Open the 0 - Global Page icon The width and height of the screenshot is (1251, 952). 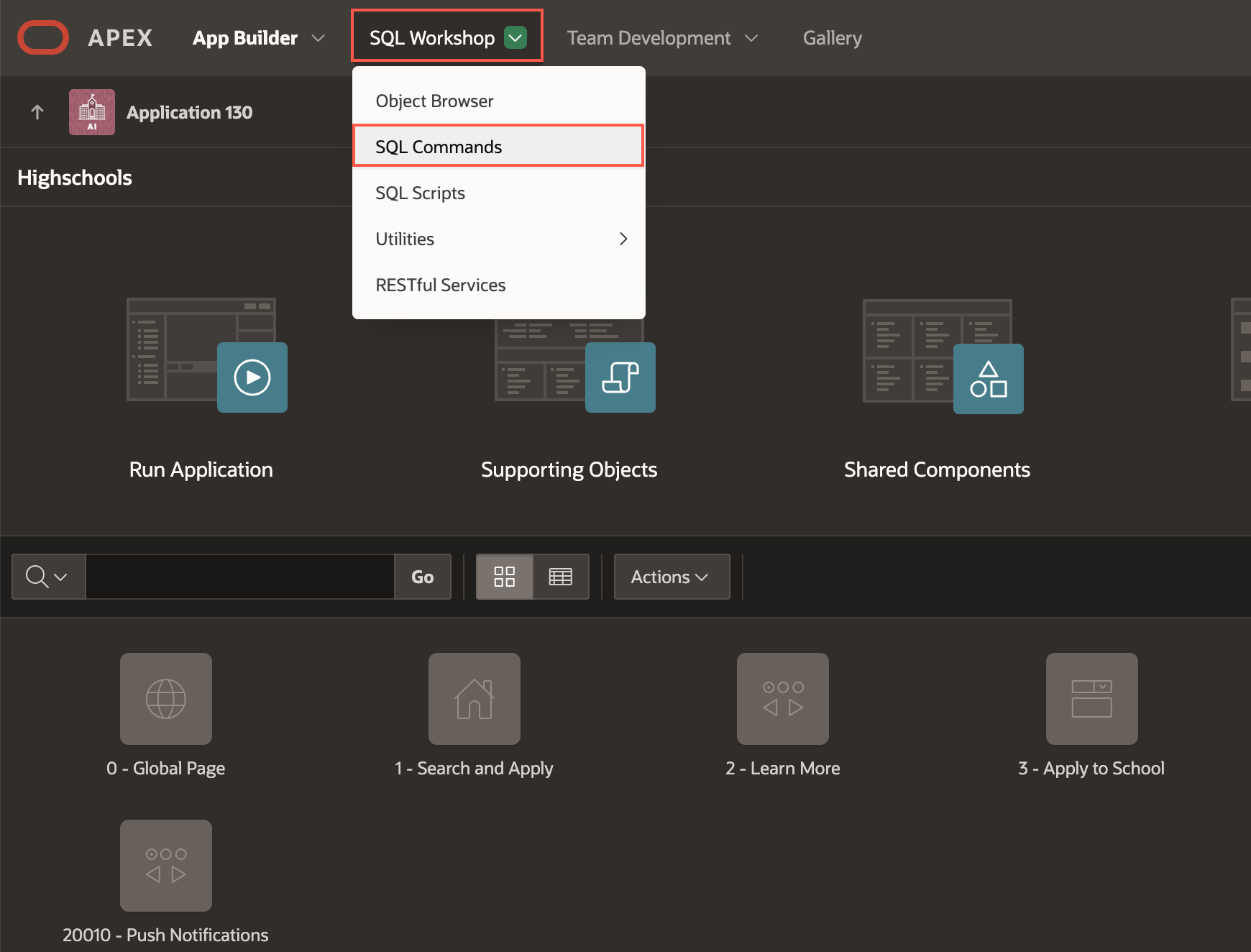166,699
